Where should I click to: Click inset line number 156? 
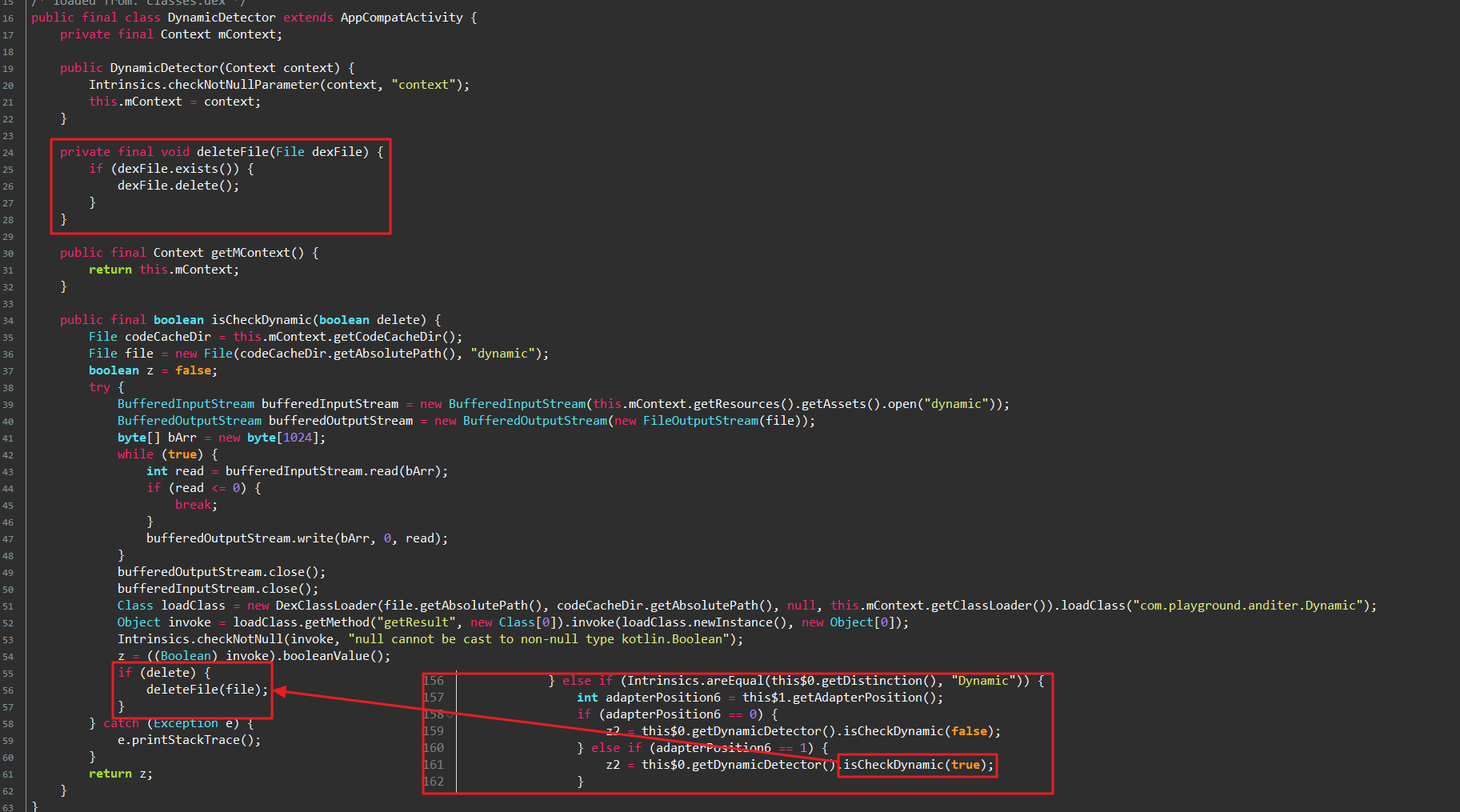pos(434,681)
